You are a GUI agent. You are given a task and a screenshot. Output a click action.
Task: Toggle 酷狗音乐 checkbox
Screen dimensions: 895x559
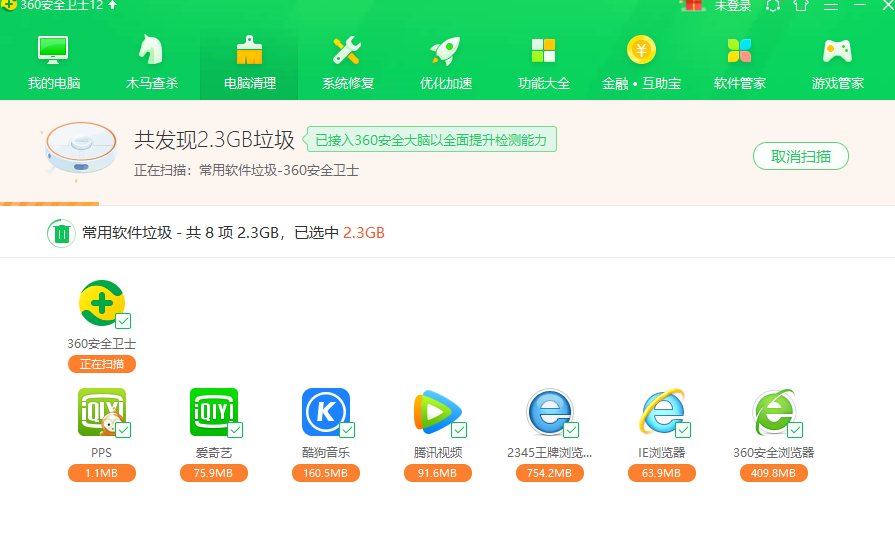tap(347, 429)
